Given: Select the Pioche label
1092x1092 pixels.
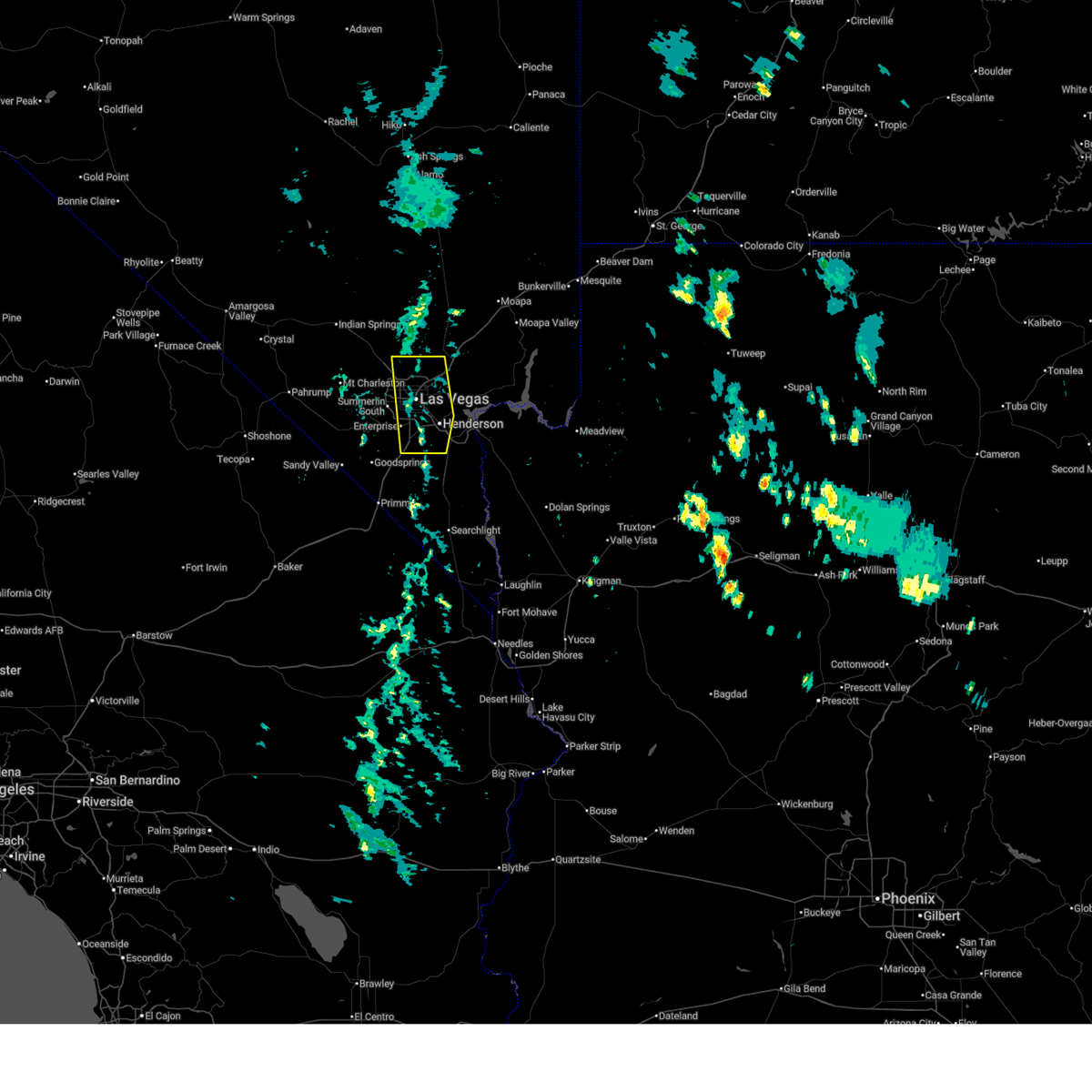Looking at the screenshot, I should (x=537, y=67).
